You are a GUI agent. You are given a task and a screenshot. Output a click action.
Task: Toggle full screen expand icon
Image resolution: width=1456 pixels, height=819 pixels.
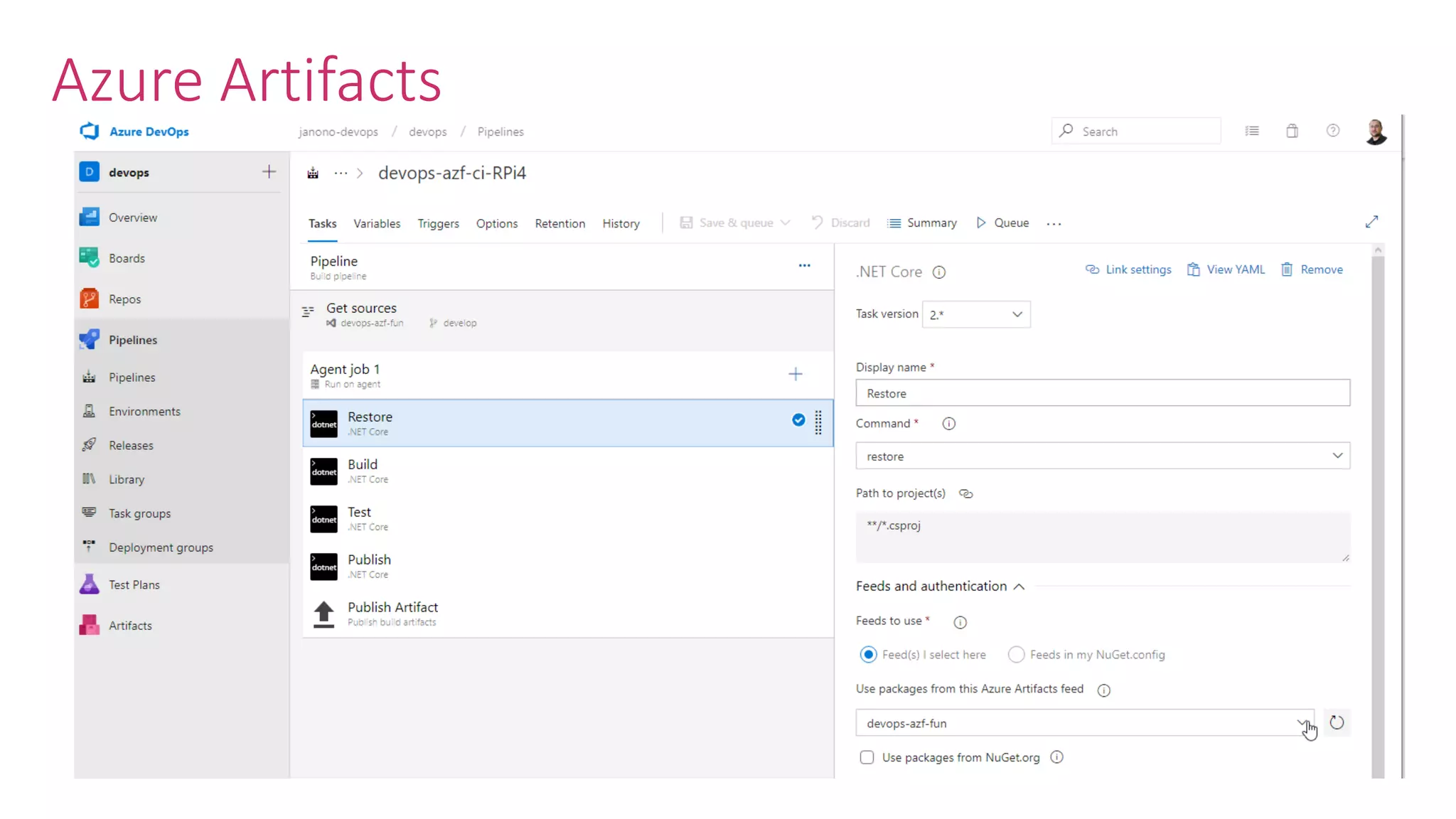pyautogui.click(x=1371, y=223)
